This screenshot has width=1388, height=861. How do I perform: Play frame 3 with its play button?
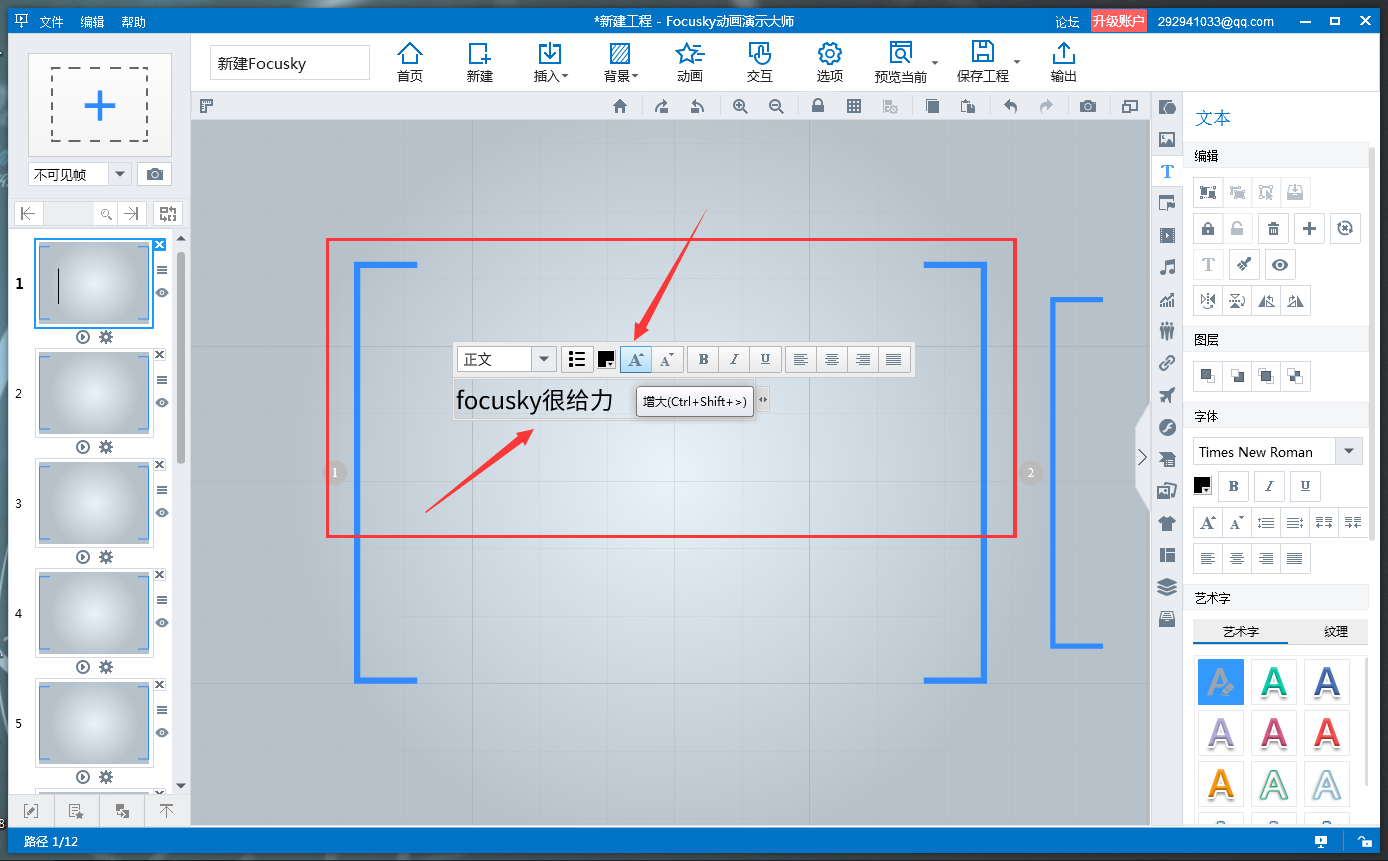(83, 557)
